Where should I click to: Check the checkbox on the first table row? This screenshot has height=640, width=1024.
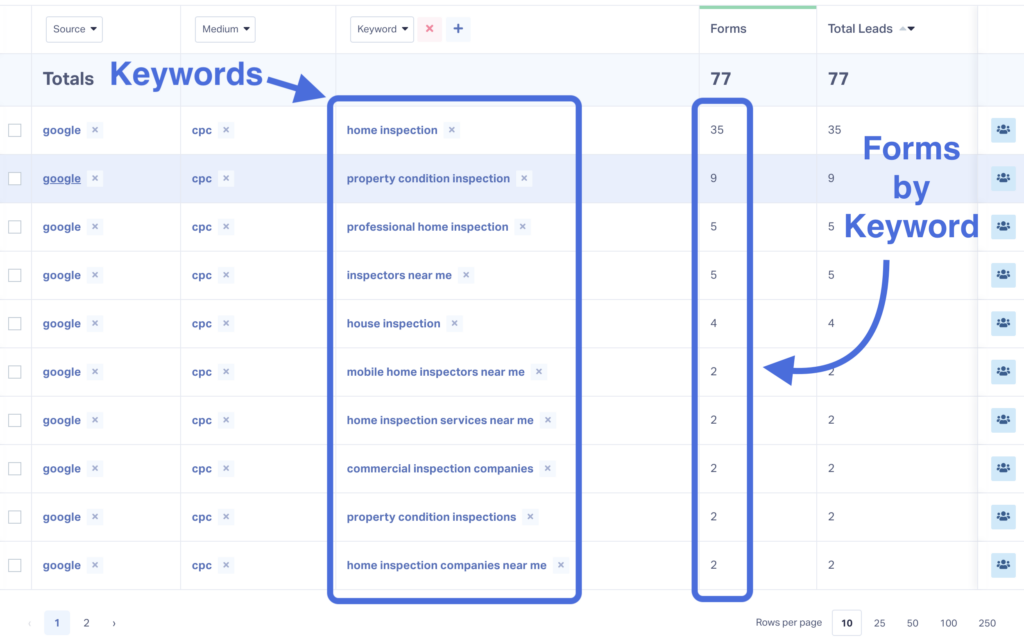point(17,130)
